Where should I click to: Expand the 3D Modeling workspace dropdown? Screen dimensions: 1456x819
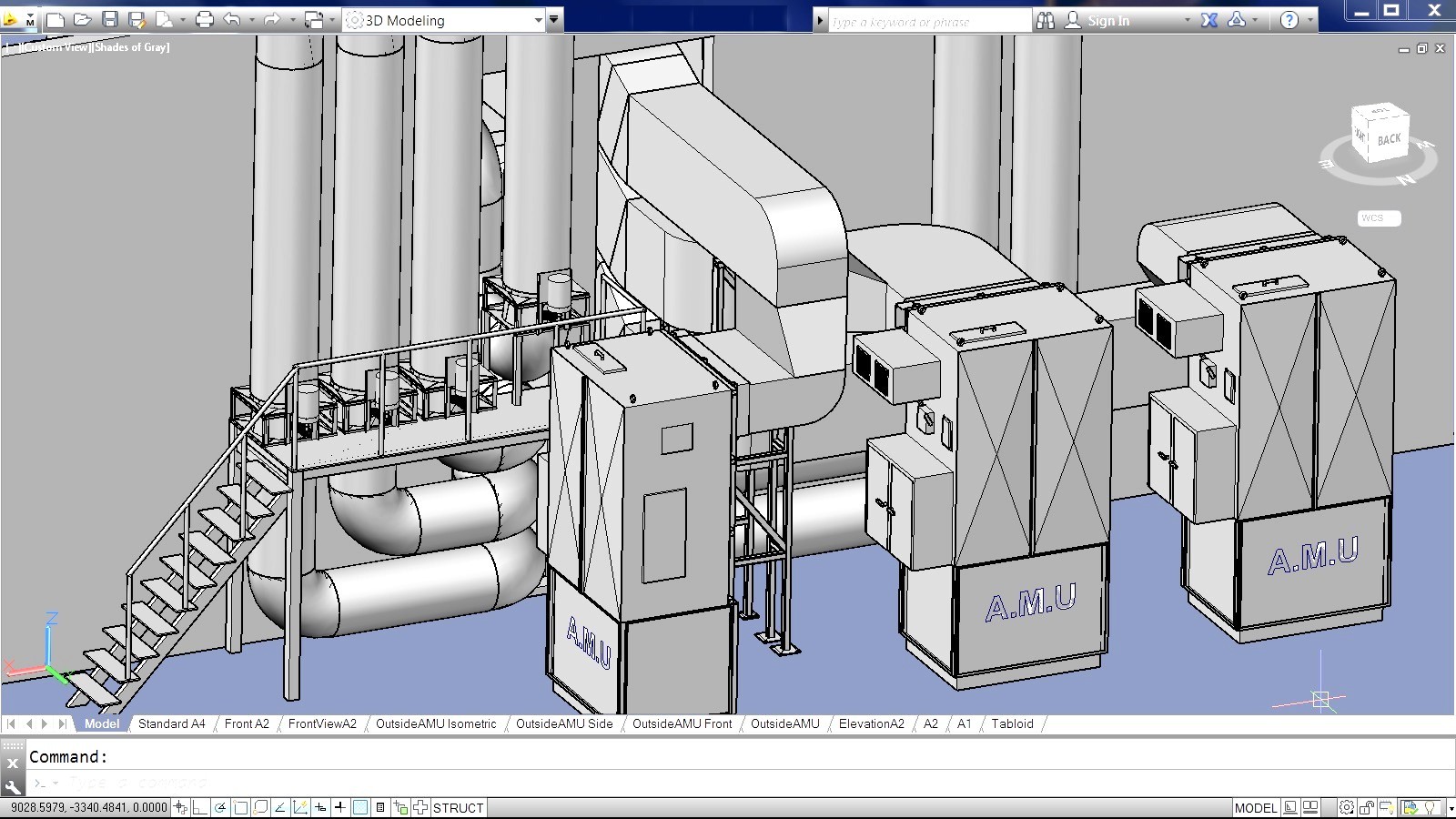(538, 20)
